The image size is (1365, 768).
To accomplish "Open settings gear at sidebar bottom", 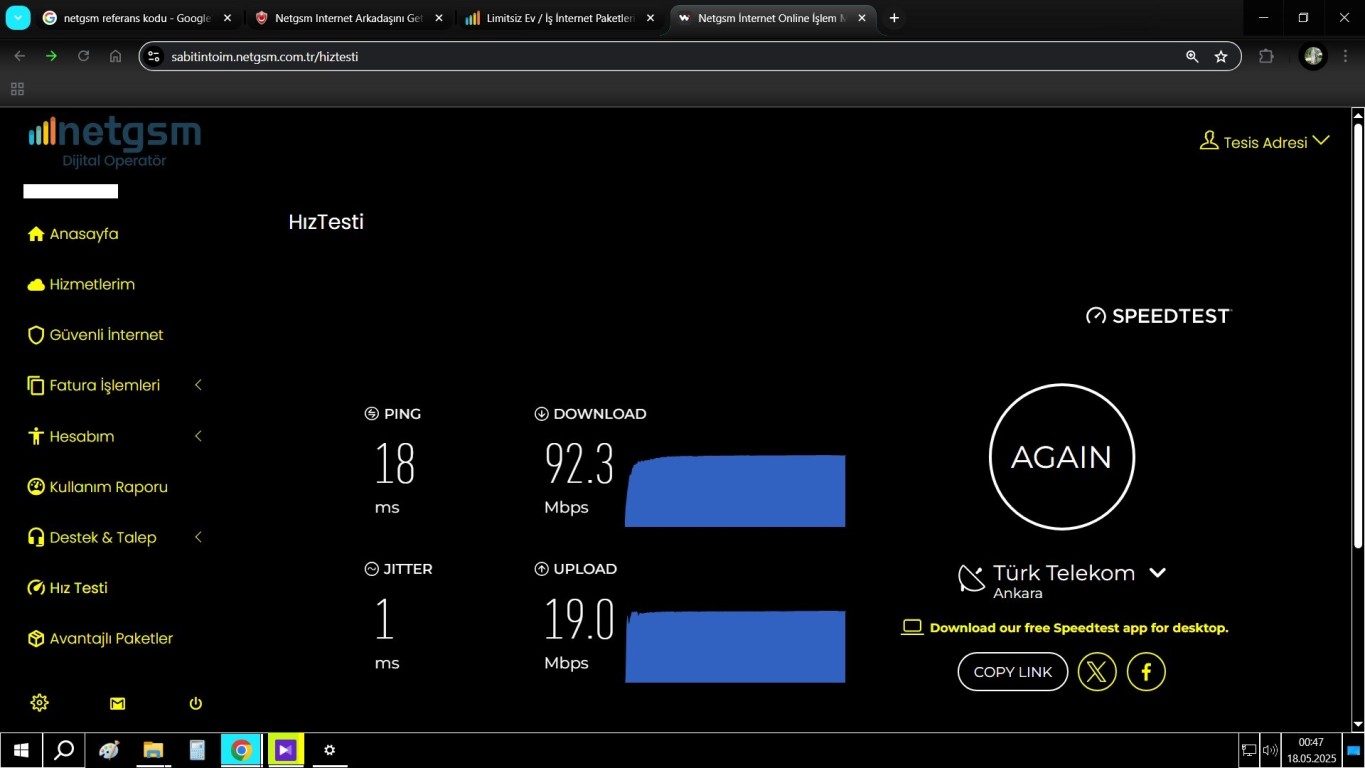I will click(39, 703).
